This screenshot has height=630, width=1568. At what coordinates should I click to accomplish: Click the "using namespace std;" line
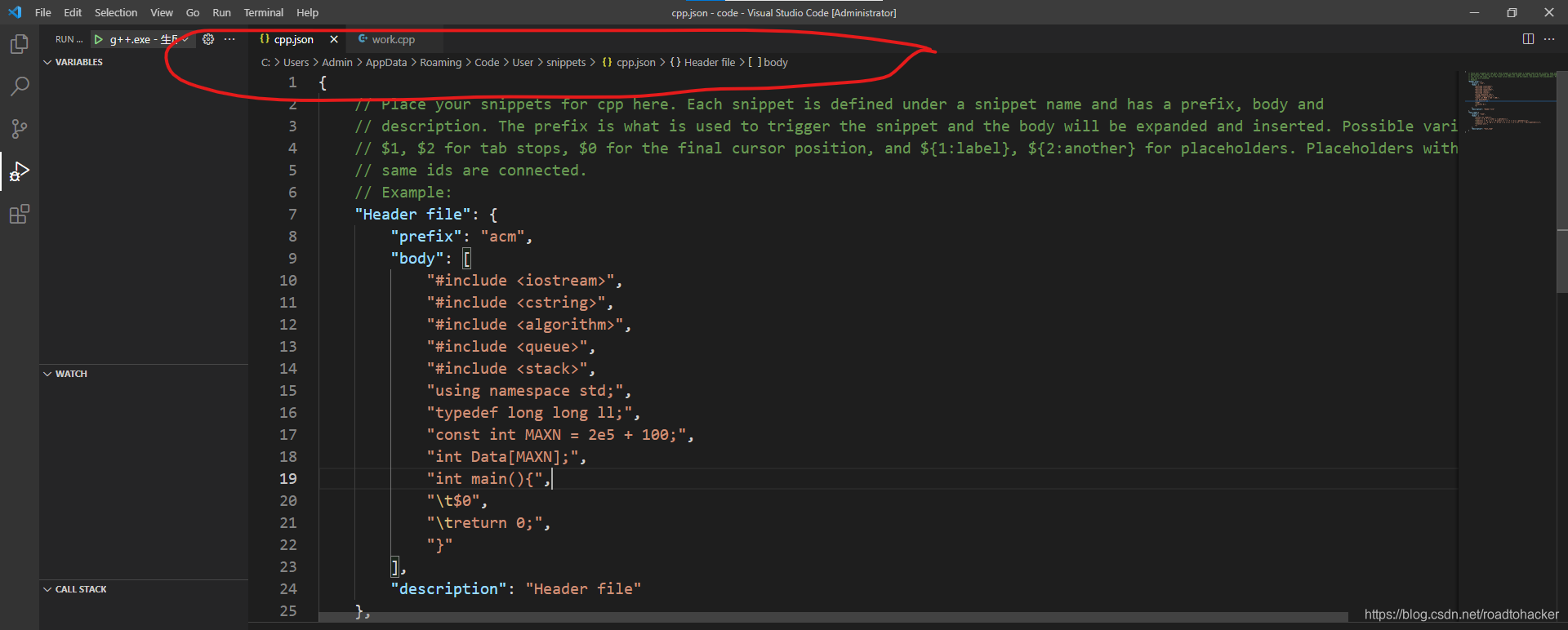[x=529, y=391]
